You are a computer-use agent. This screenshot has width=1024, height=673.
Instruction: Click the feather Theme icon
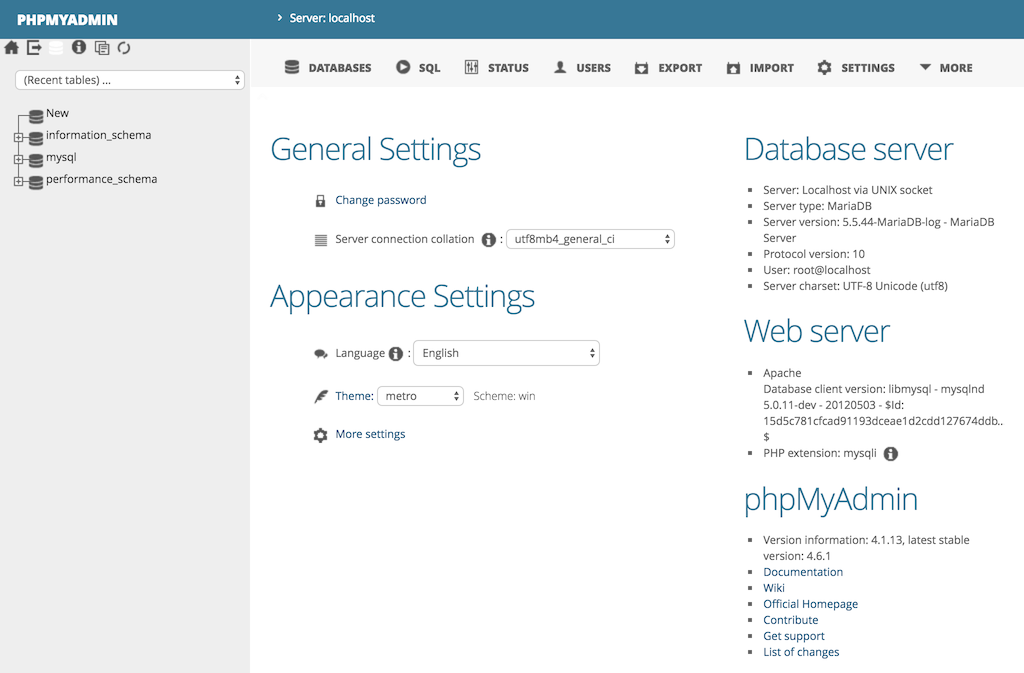click(x=321, y=396)
